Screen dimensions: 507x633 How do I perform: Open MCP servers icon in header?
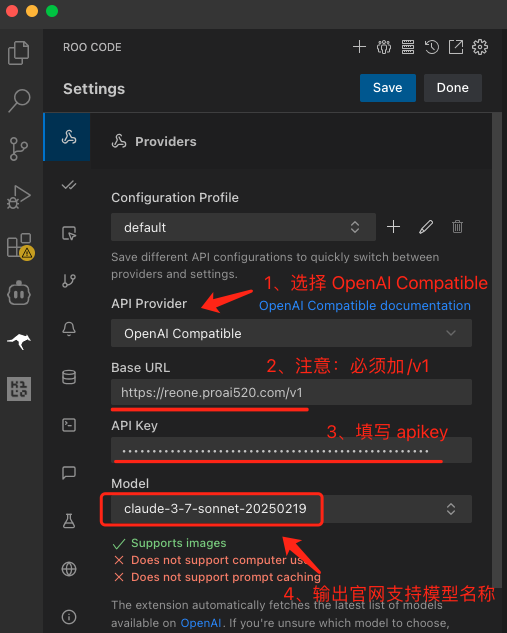408,47
